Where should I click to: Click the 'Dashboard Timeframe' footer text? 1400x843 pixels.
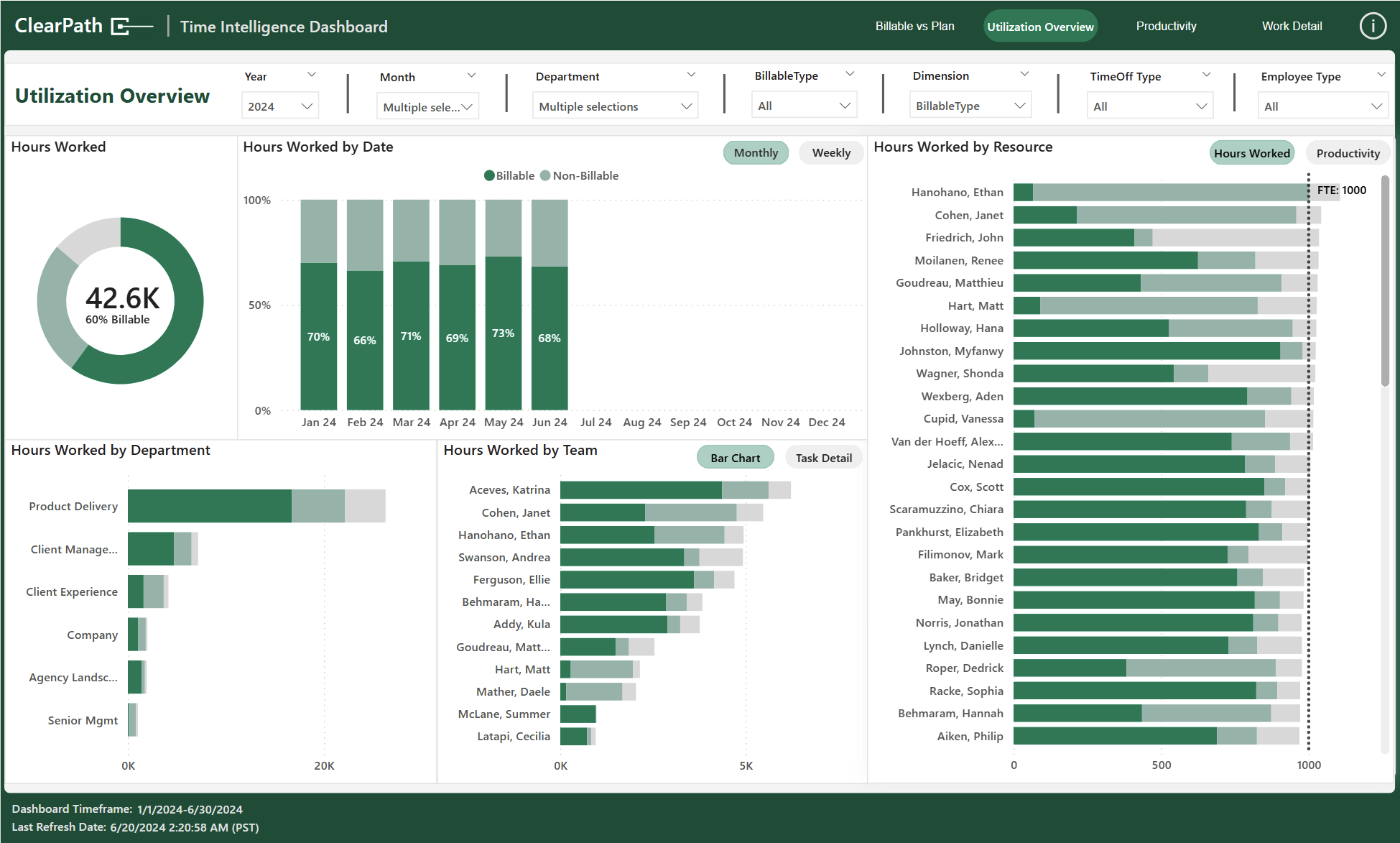pyautogui.click(x=127, y=809)
